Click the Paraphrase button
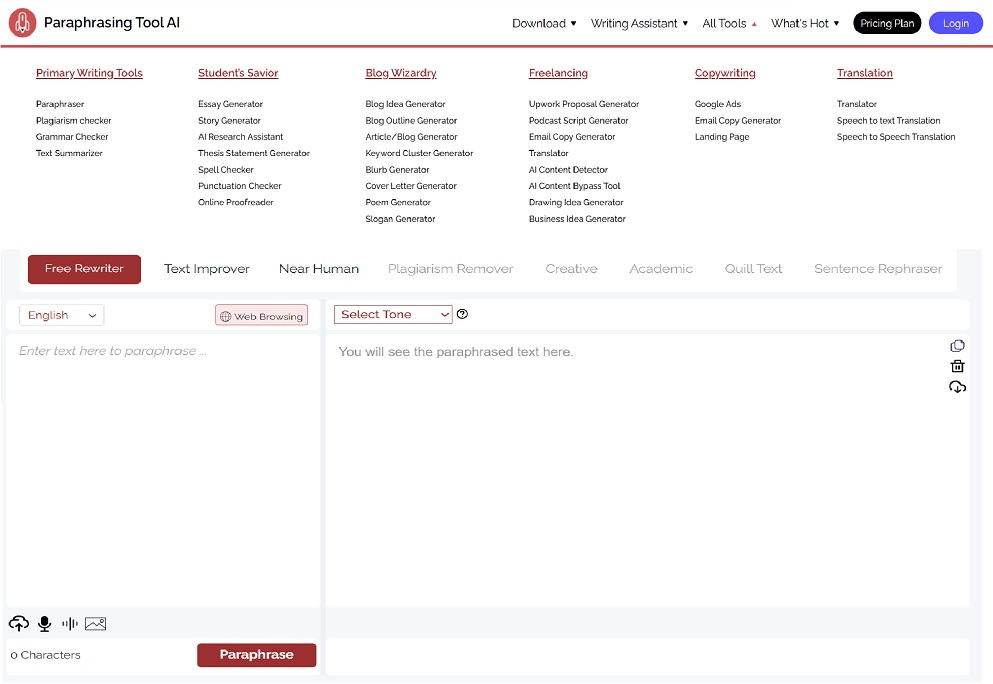The height and width of the screenshot is (684, 993). tap(256, 655)
